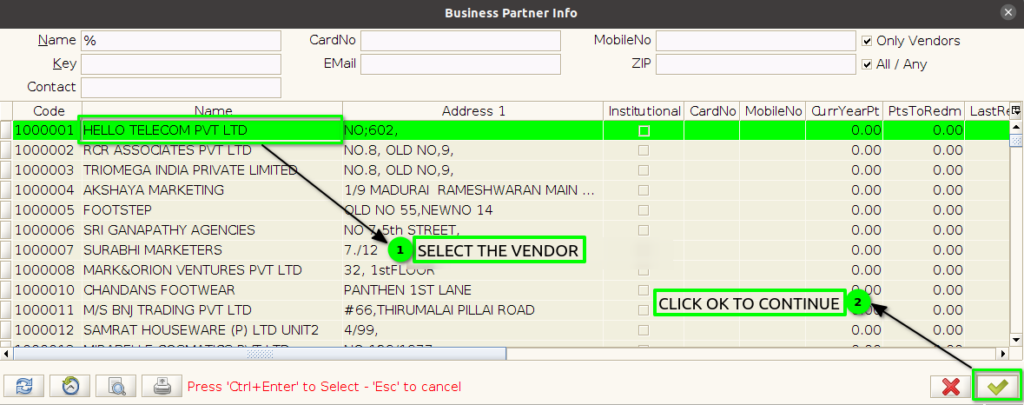Click the blue Refresh arrows icon
The height and width of the screenshot is (405, 1024).
coord(24,386)
